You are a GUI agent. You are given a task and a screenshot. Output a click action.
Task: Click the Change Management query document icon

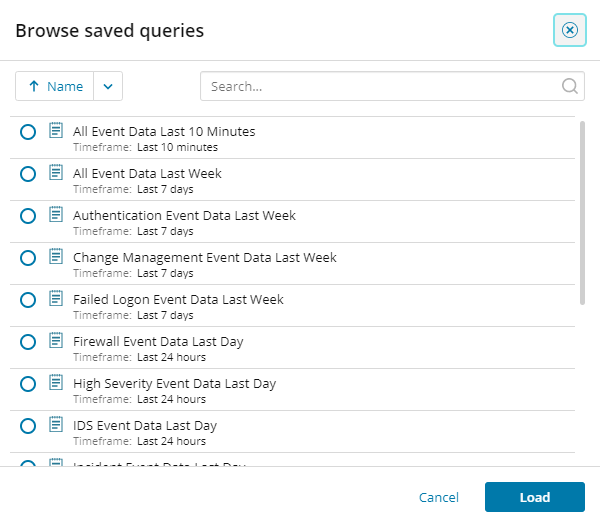(56, 257)
